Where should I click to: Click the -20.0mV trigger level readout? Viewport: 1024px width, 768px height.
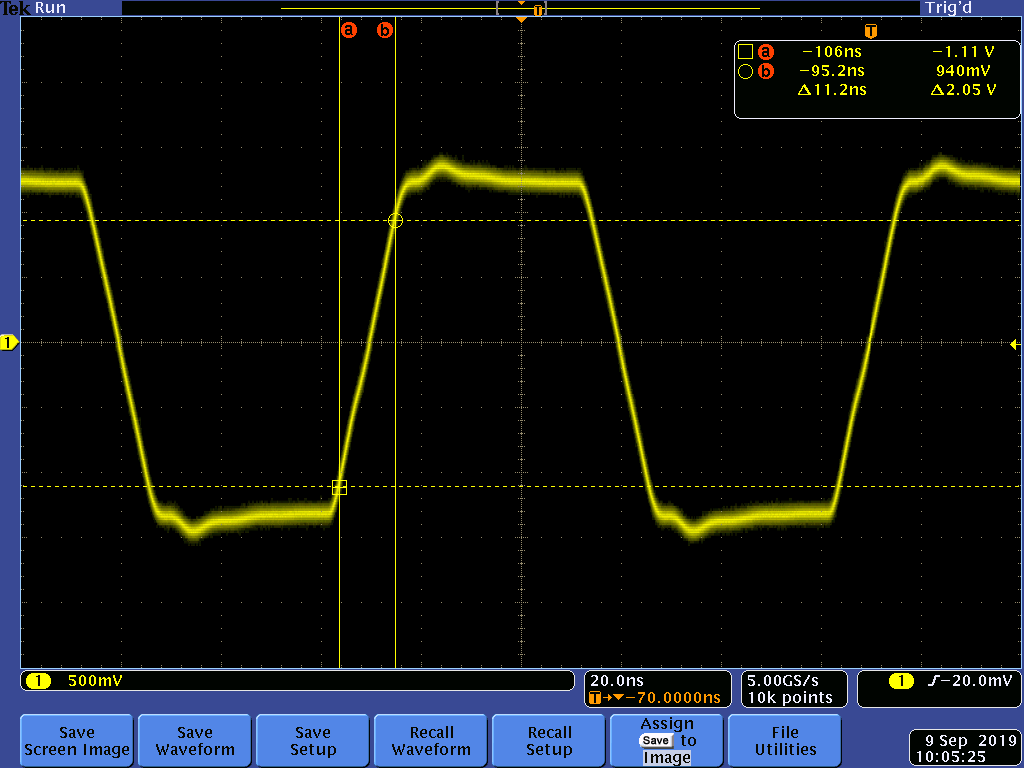click(x=979, y=681)
